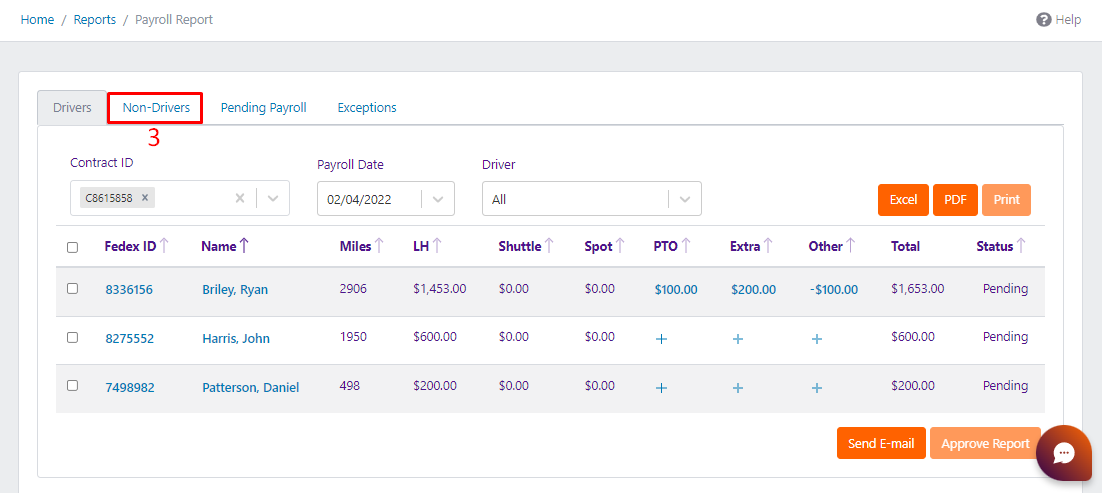
Task: Expand the Contract ID dropdown arrow
Action: [x=274, y=198]
